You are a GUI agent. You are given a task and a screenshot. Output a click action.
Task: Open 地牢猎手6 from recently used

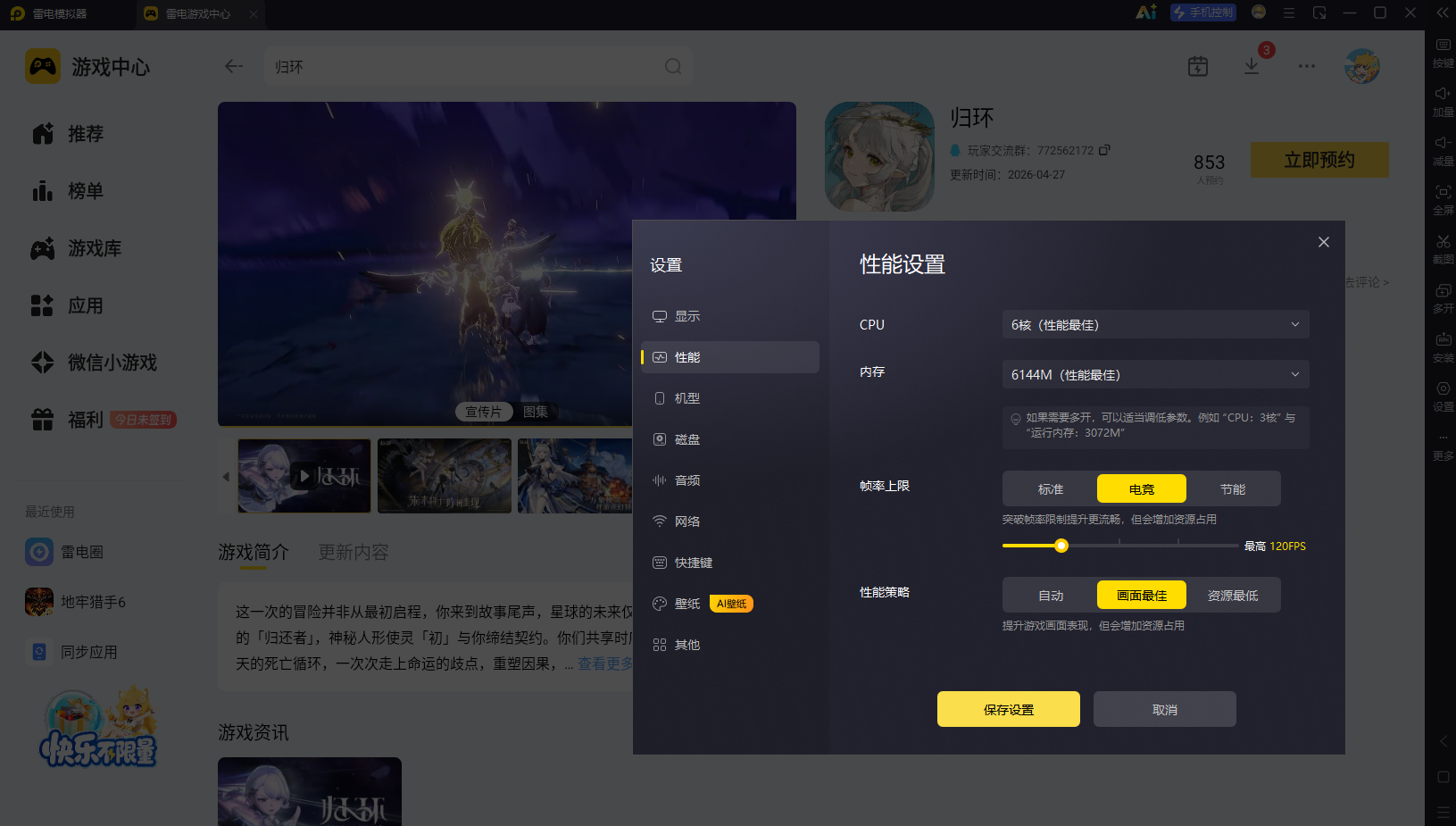(76, 602)
